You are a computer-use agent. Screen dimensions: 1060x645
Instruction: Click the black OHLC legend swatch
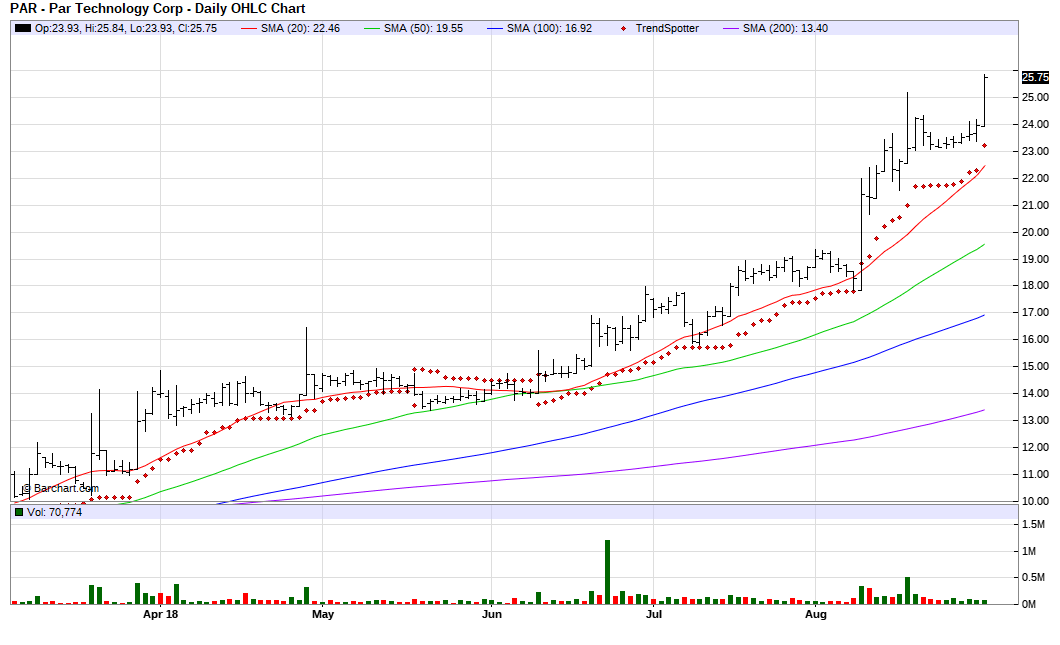tap(23, 28)
